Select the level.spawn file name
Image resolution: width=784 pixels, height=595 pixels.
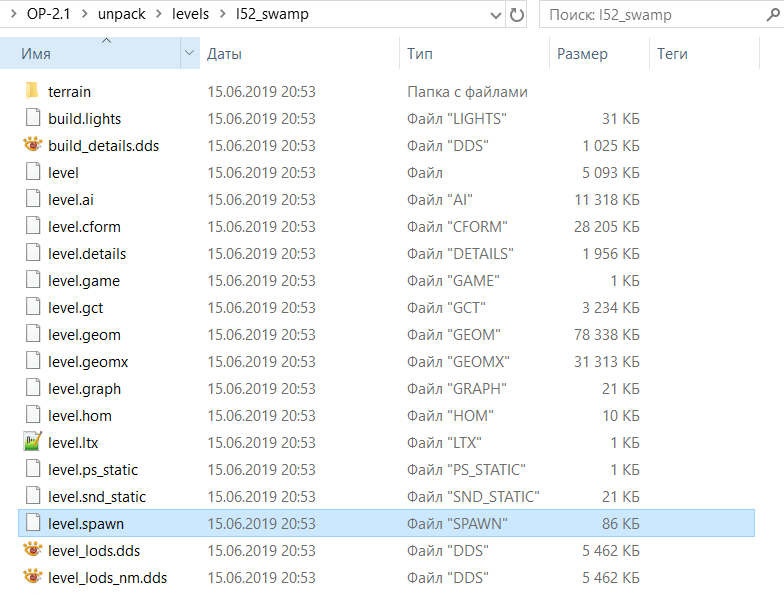[x=86, y=524]
